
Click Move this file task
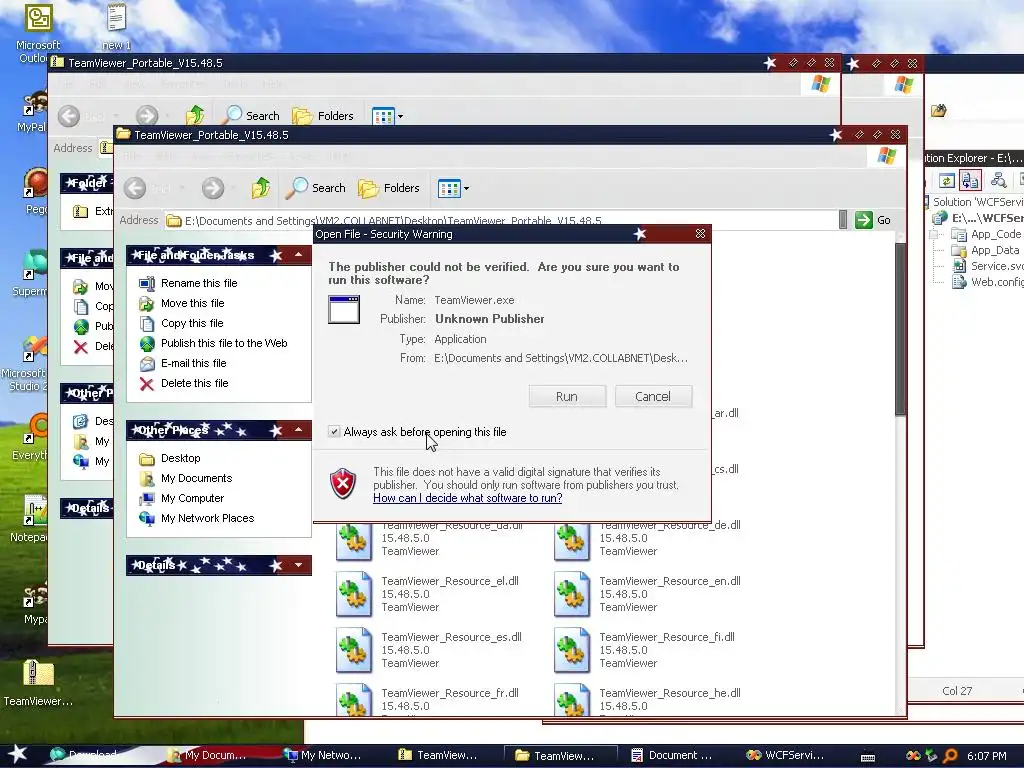(x=192, y=303)
